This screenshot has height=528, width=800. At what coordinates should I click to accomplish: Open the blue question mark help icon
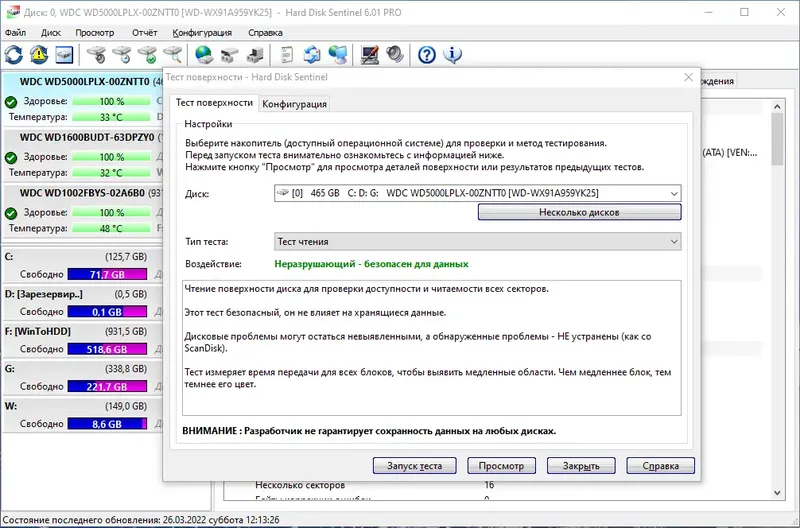[427, 55]
